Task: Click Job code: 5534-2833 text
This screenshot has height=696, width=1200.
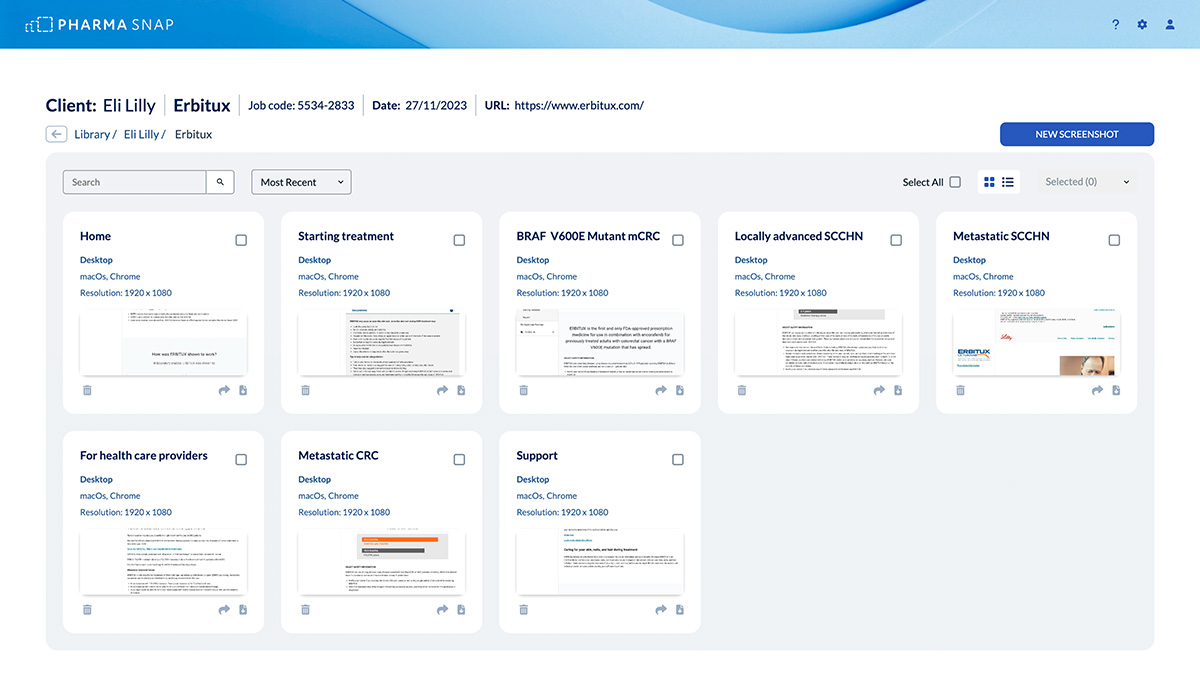Action: click(x=301, y=105)
